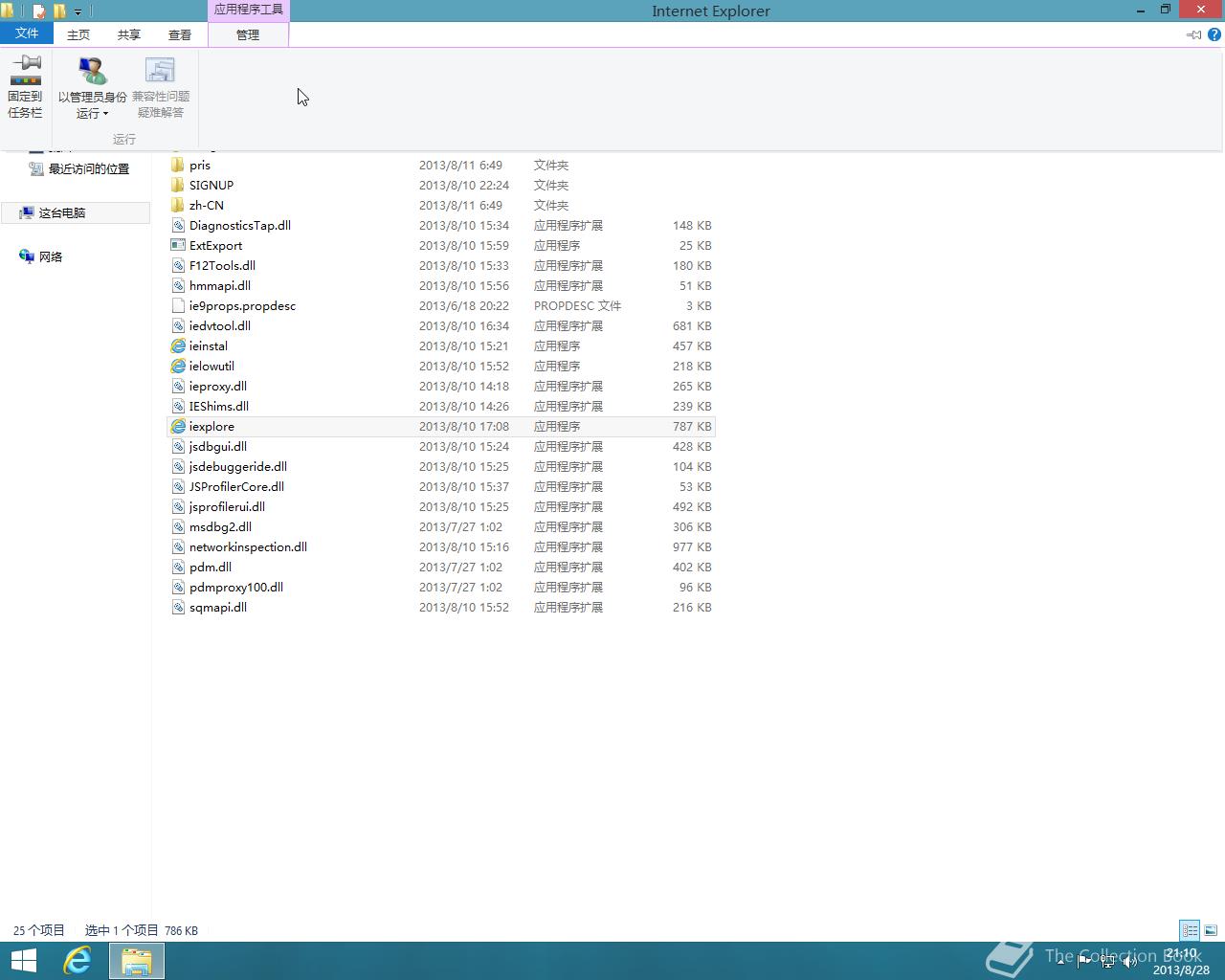Click the 应用程序工具 contextual tab header
1225x980 pixels.
(x=248, y=10)
